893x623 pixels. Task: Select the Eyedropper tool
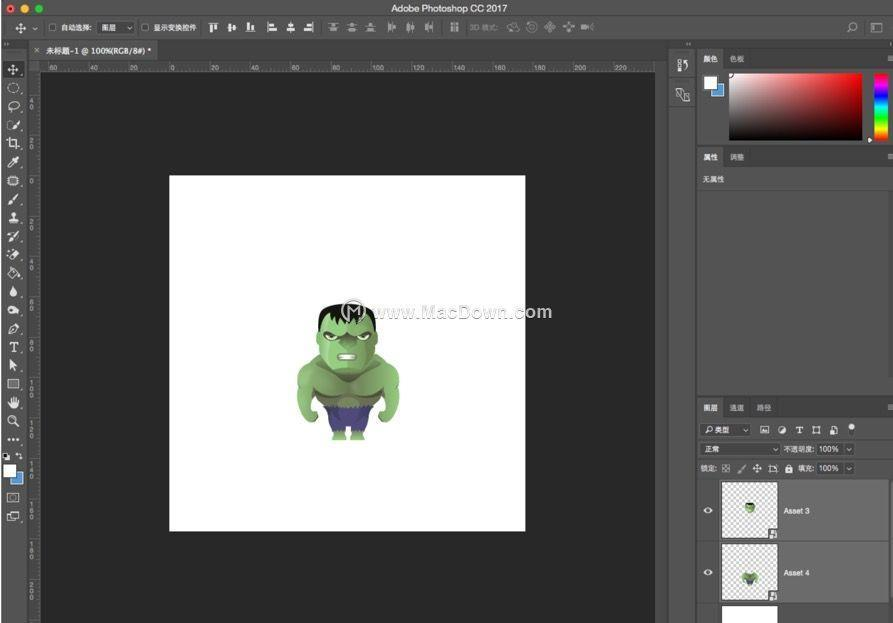click(x=13, y=162)
